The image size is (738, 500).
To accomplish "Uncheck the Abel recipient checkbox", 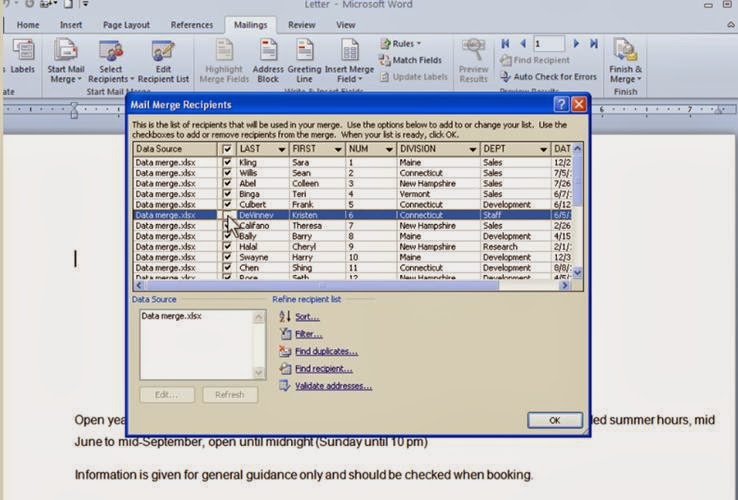I will pyautogui.click(x=227, y=183).
